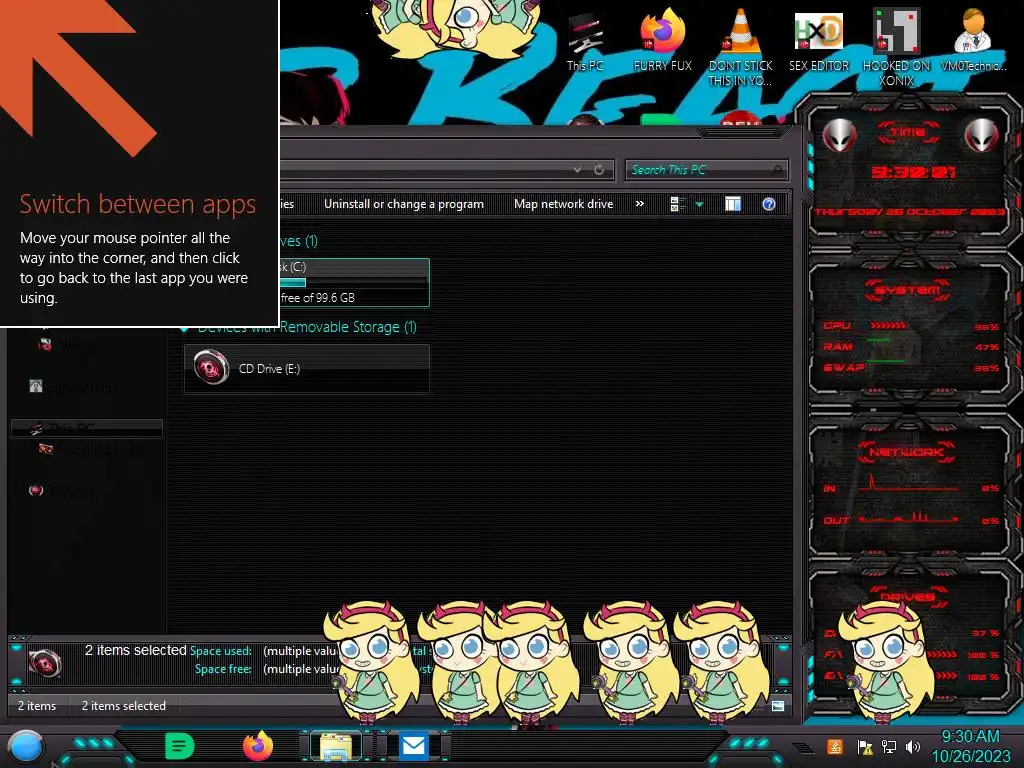Click the red Network icon in sidebar
Image resolution: width=1024 pixels, height=768 pixels.
tap(36, 490)
